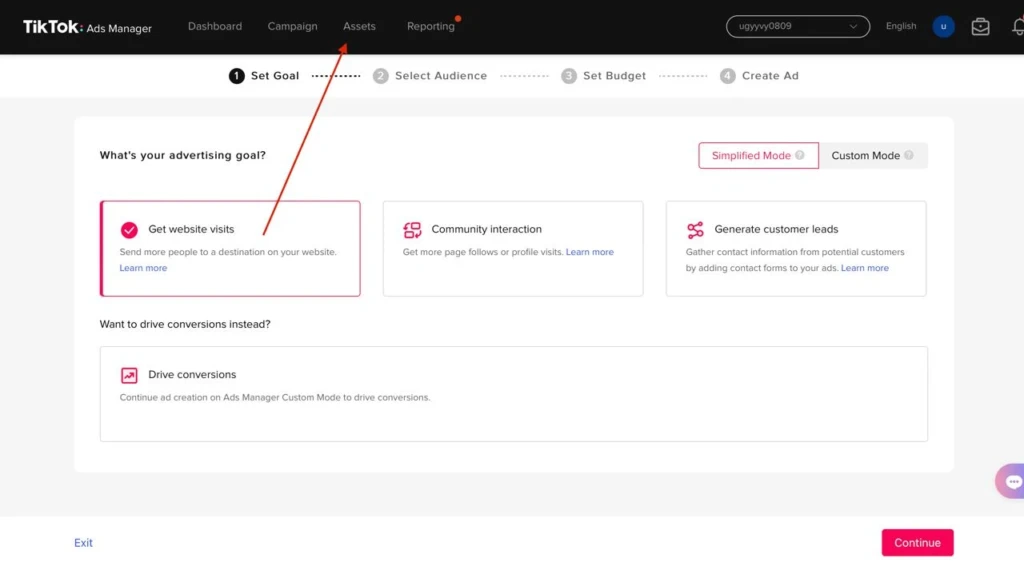Select the Generate customer leads goal card
Image resolution: width=1024 pixels, height=566 pixels.
click(795, 249)
